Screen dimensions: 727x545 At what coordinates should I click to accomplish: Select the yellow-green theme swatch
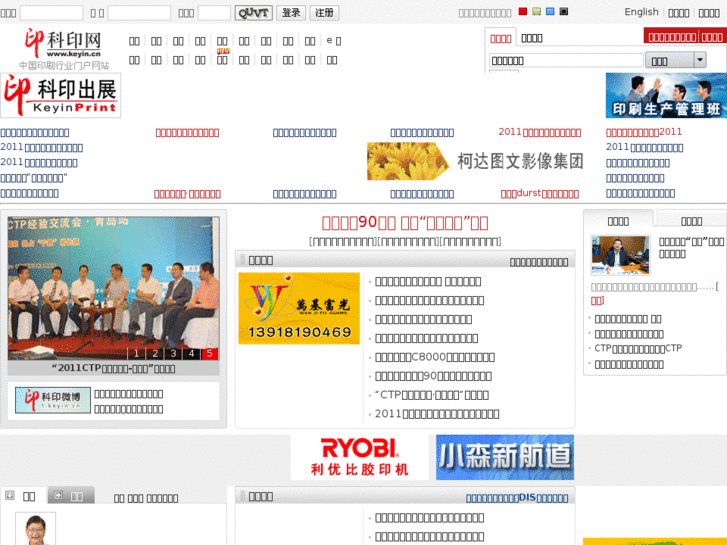pos(536,12)
